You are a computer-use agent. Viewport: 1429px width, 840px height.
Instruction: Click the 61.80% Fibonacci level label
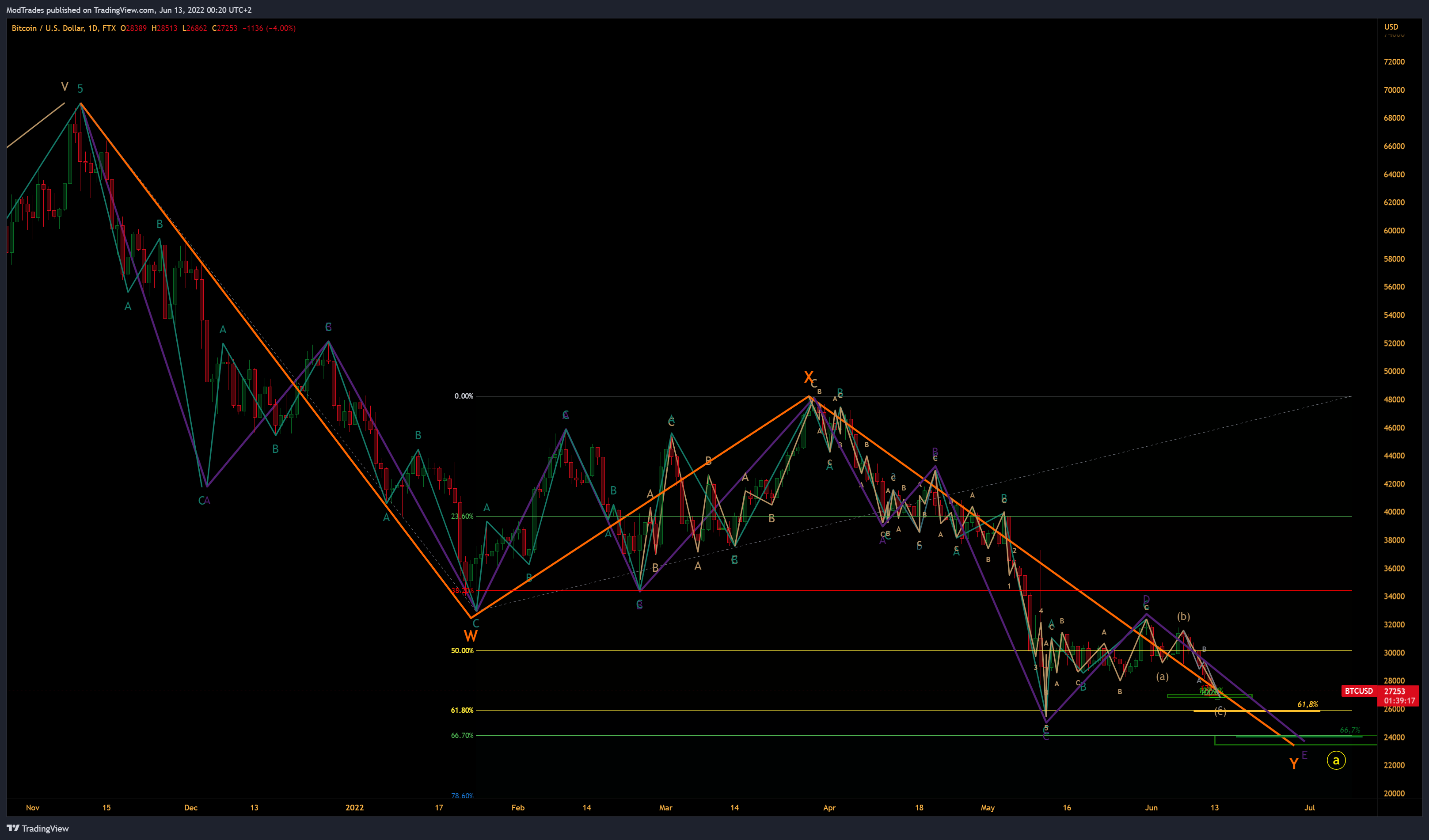pyautogui.click(x=462, y=710)
